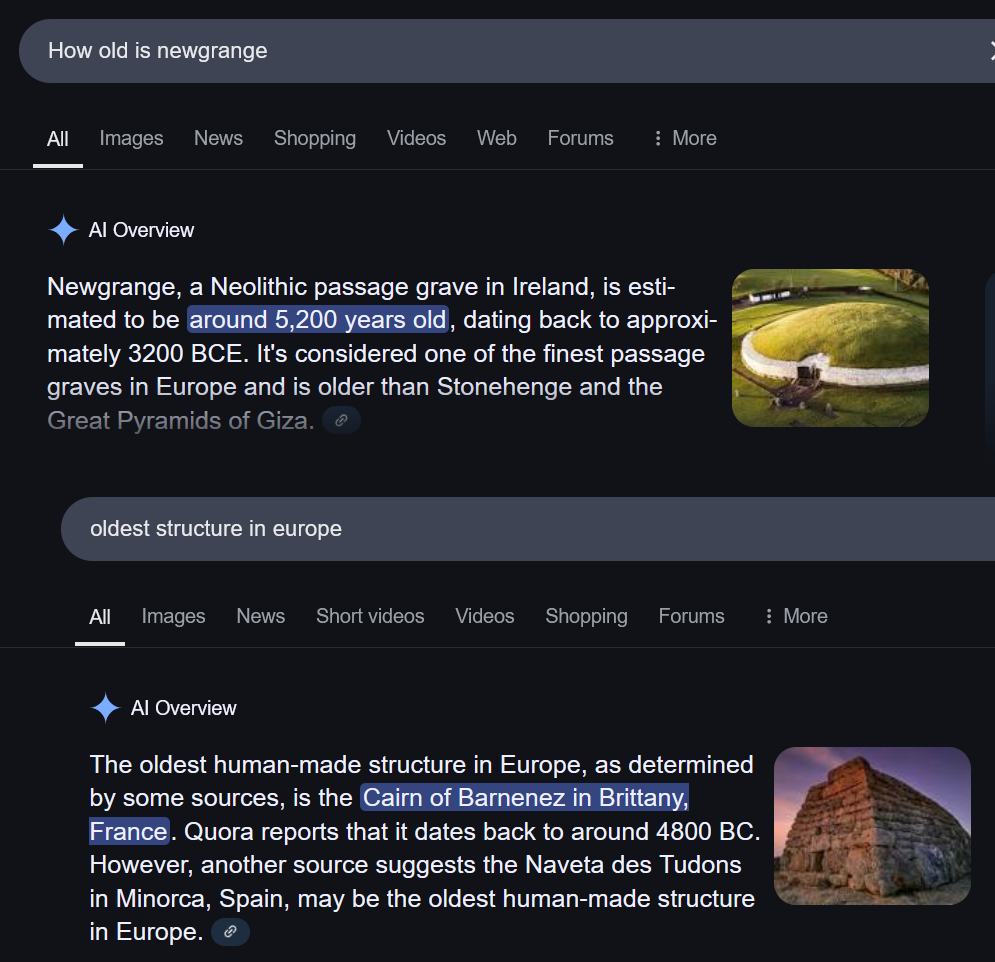Open the More menu in the Newgrange search tabs
The image size is (995, 962).
coord(685,138)
